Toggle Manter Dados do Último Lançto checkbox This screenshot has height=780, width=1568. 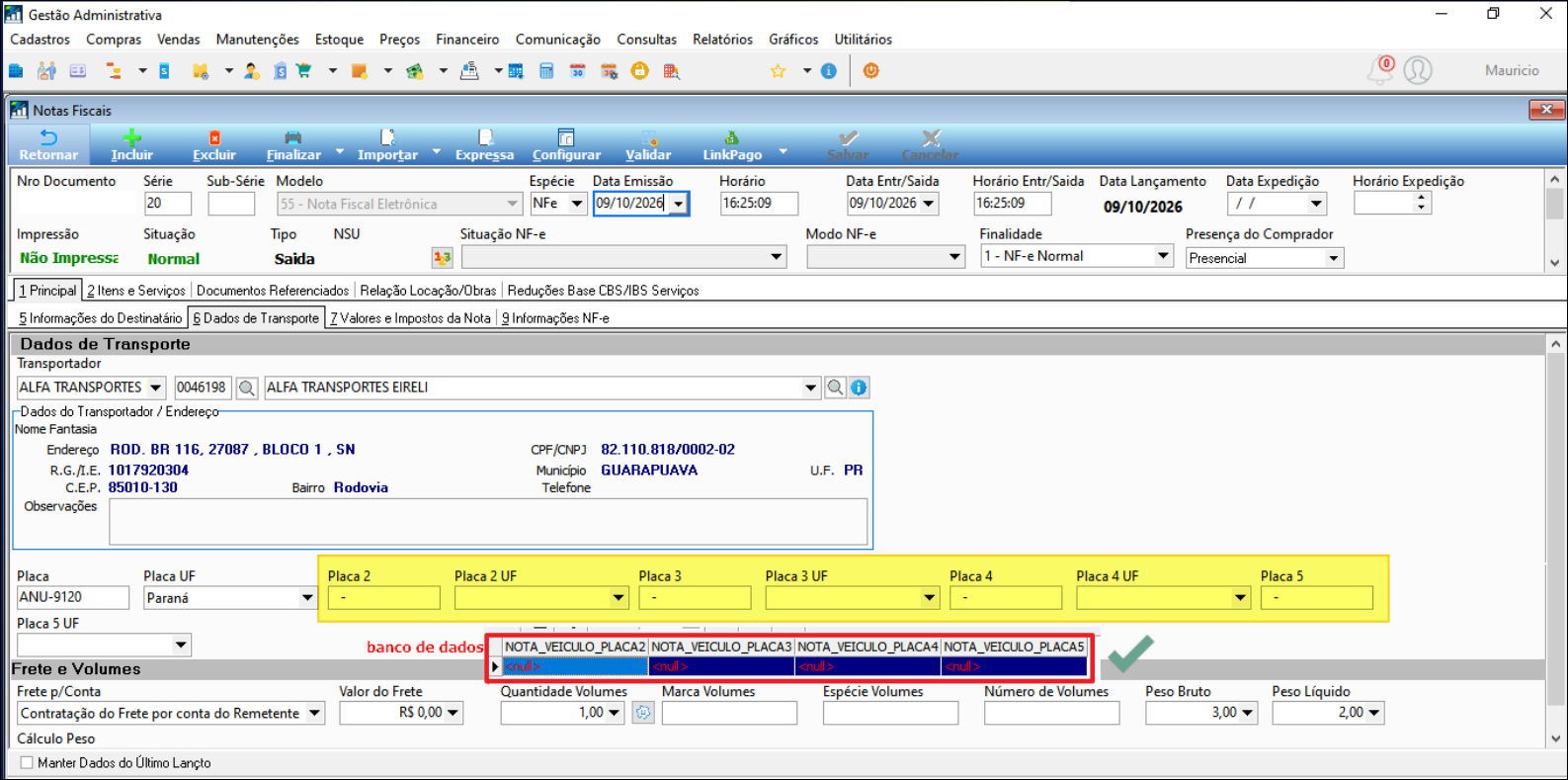point(27,763)
